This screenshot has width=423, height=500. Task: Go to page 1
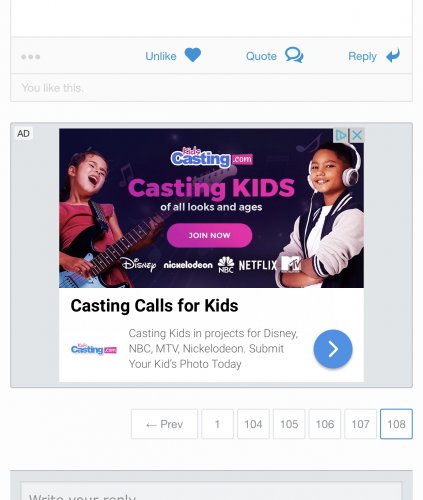tap(217, 424)
